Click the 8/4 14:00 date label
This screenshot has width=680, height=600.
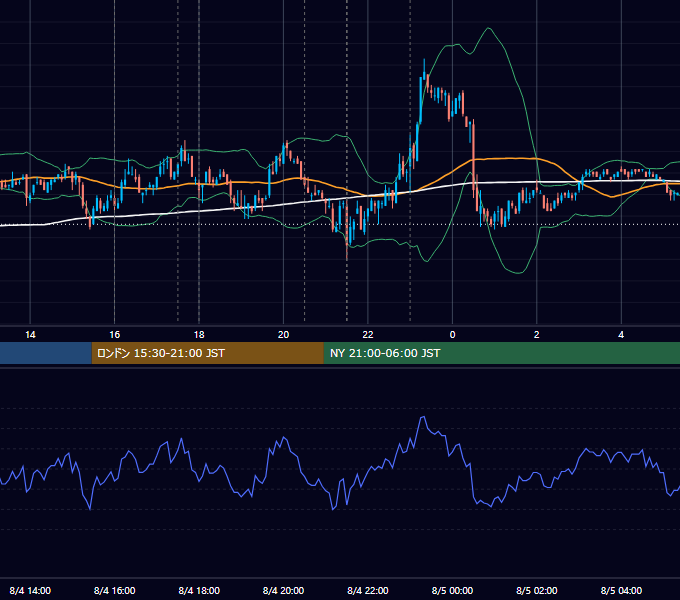pyautogui.click(x=30, y=590)
